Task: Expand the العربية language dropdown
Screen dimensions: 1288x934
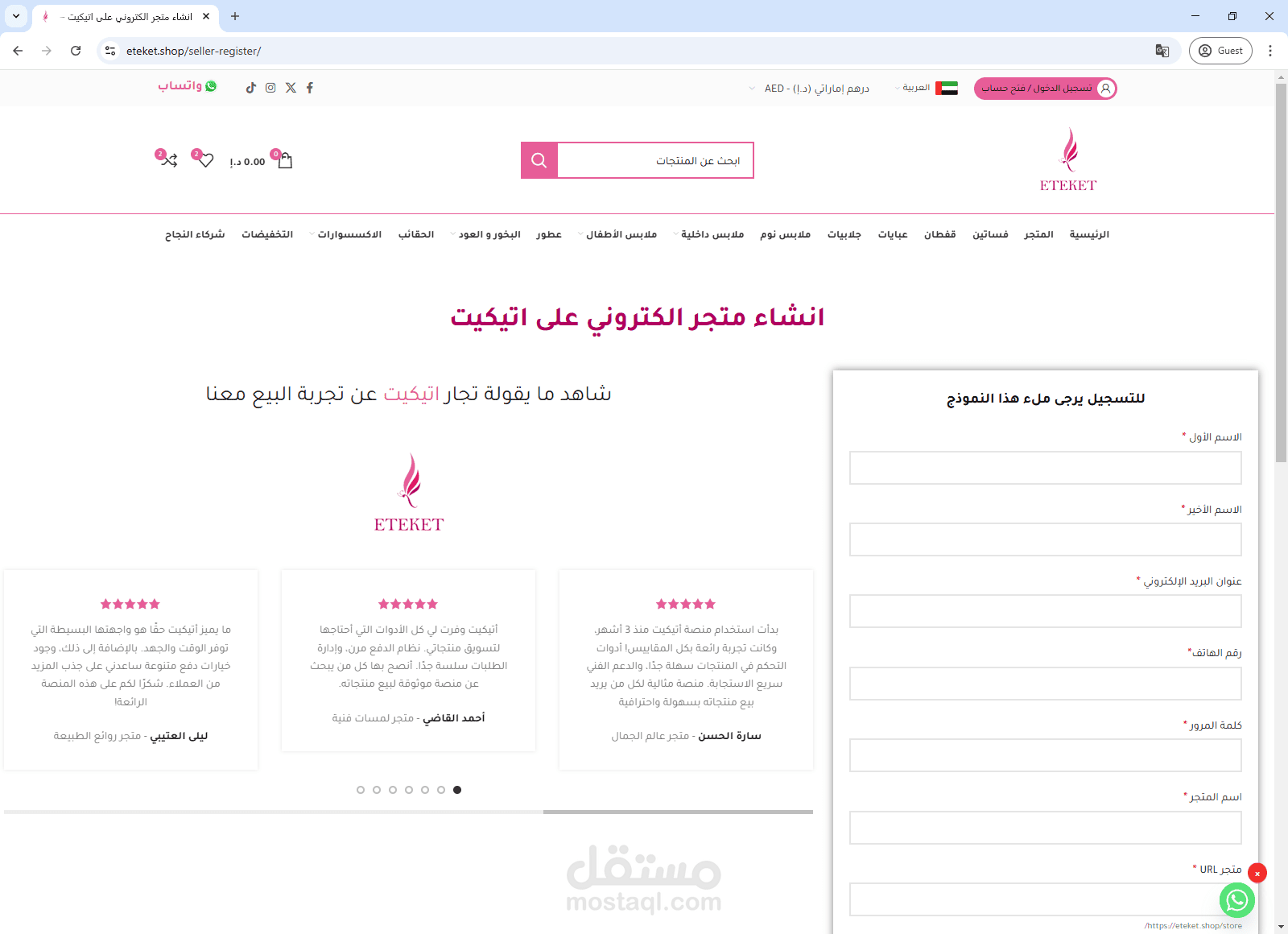Action: click(x=913, y=88)
